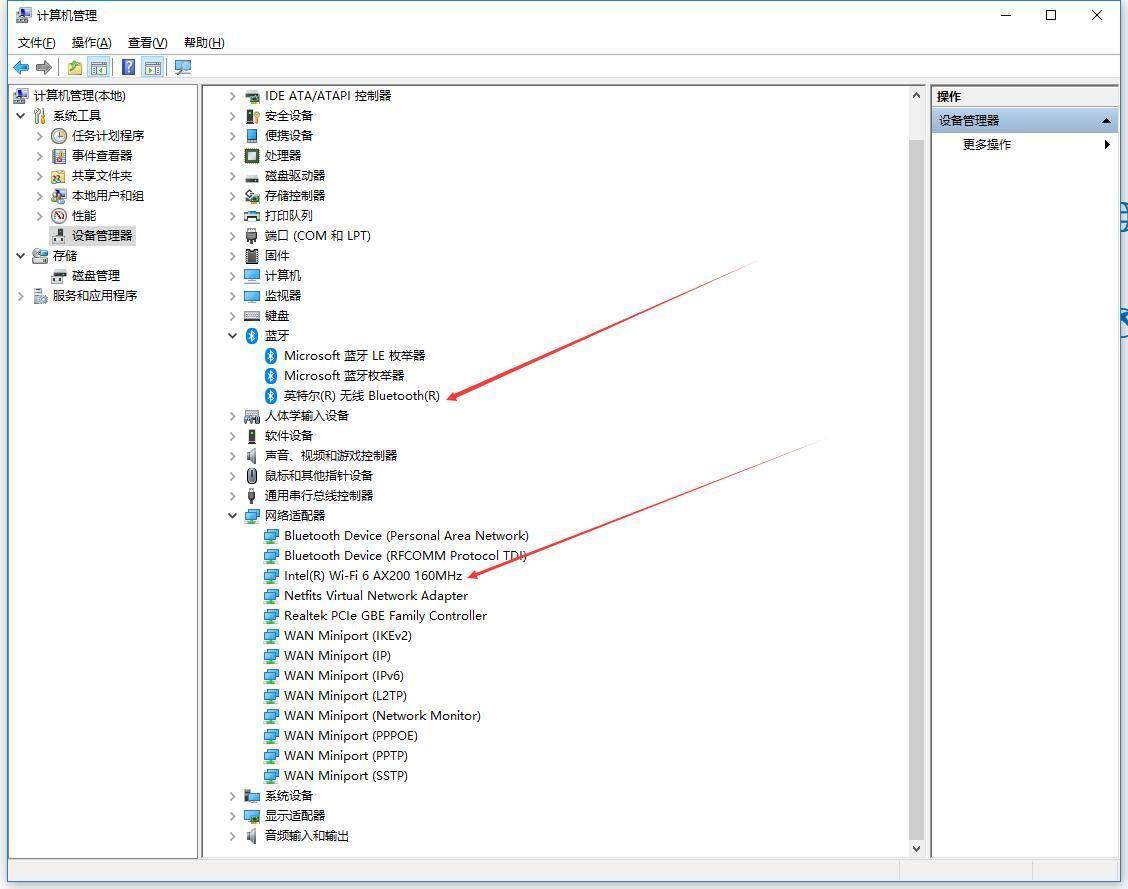
Task: Select WAN Miniport (L2TP)
Action: (345, 696)
